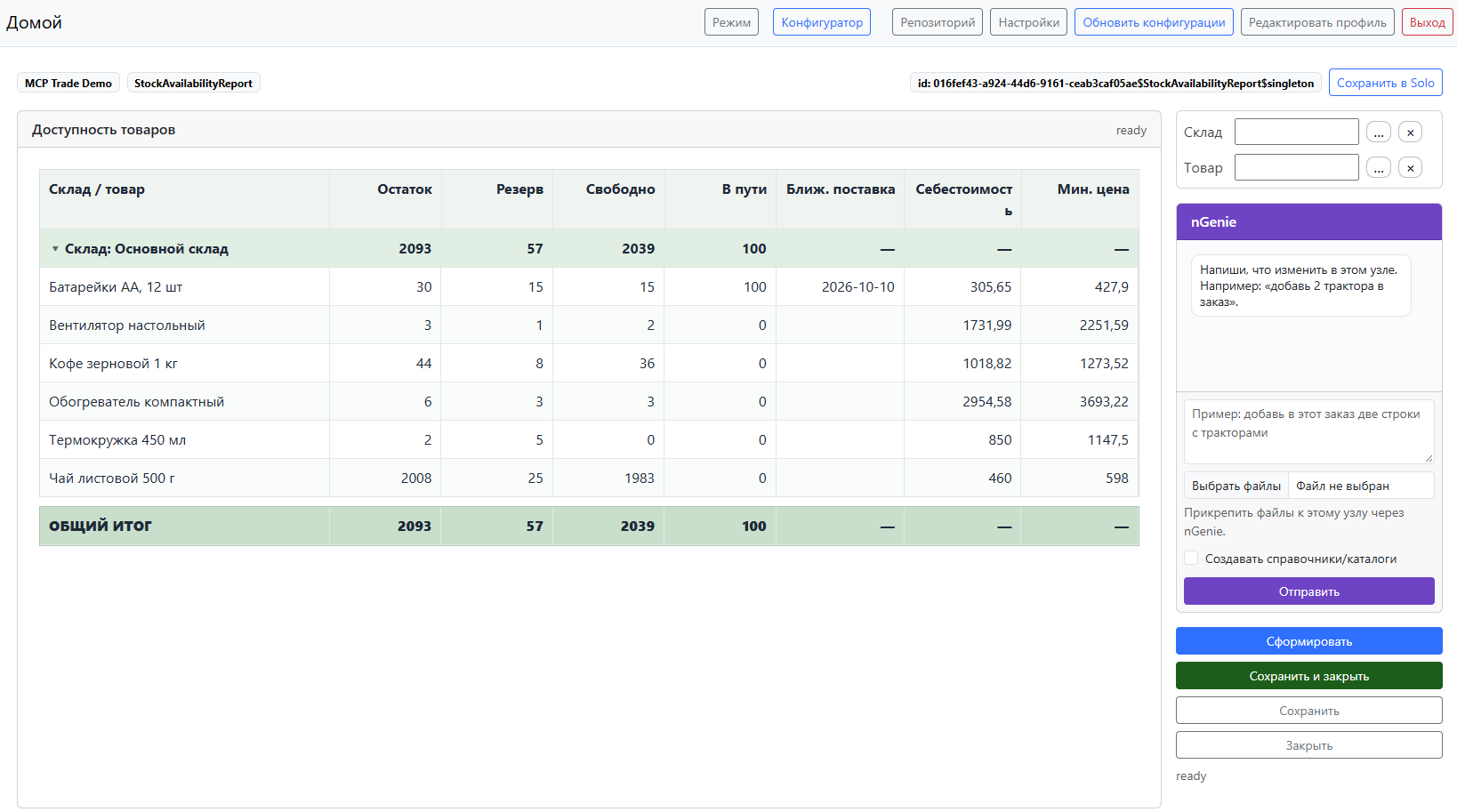Viewport: 1457px width, 812px height.
Task: Send the nGenie message with Отправить
Action: point(1308,591)
